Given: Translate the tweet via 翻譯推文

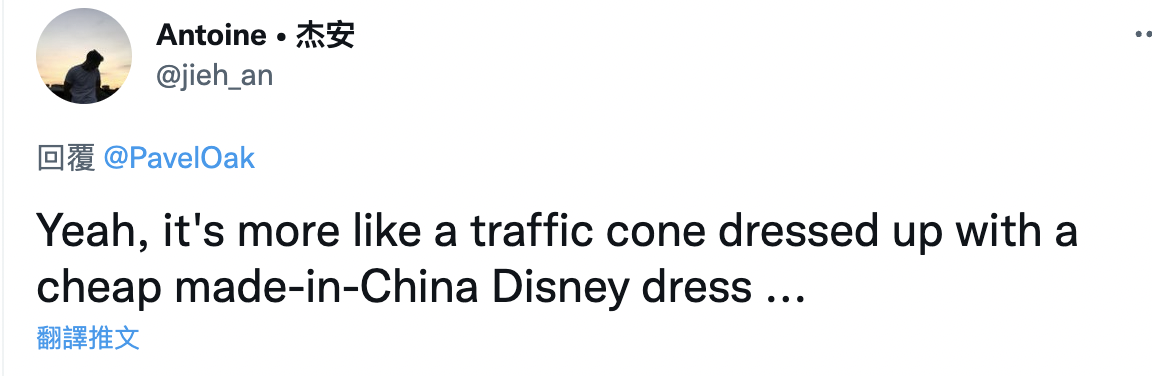Looking at the screenshot, I should coord(88,338).
